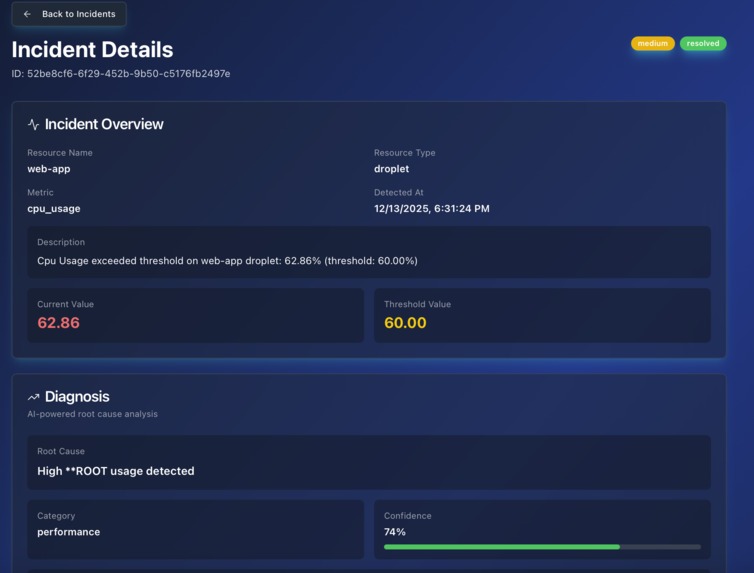Click the description text about Cpu Usage exceeded threshold
Screen dimensions: 754x573
[x=227, y=261]
